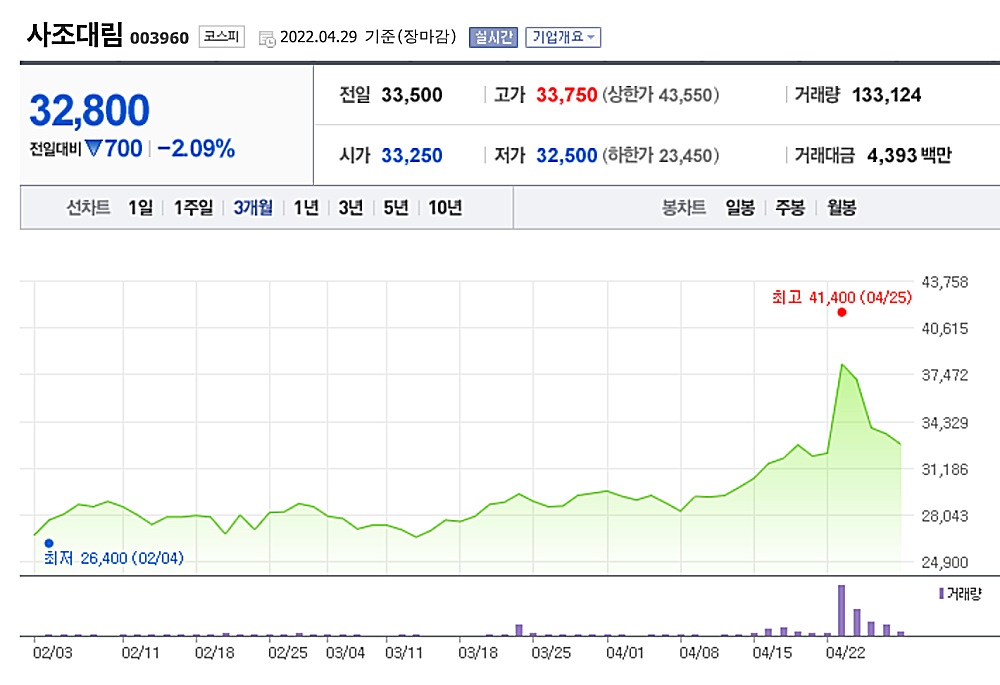Click the 03/25 date axis label

tap(551, 653)
